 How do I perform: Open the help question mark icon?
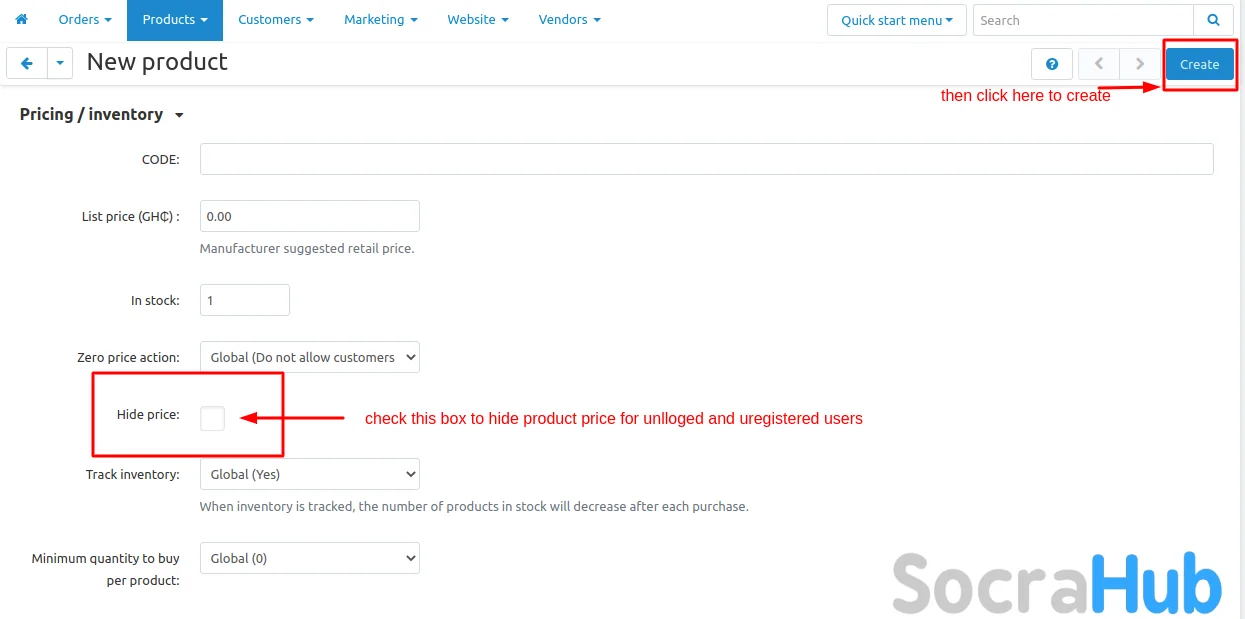pos(1052,64)
